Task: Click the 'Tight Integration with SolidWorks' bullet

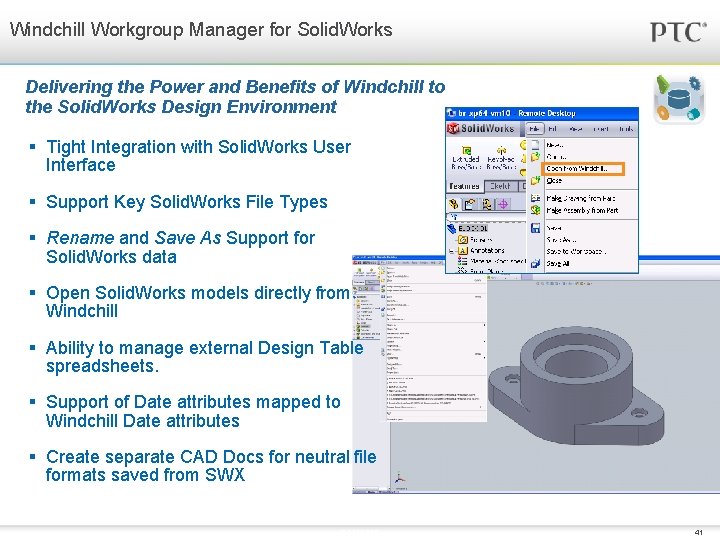Action: 198,156
